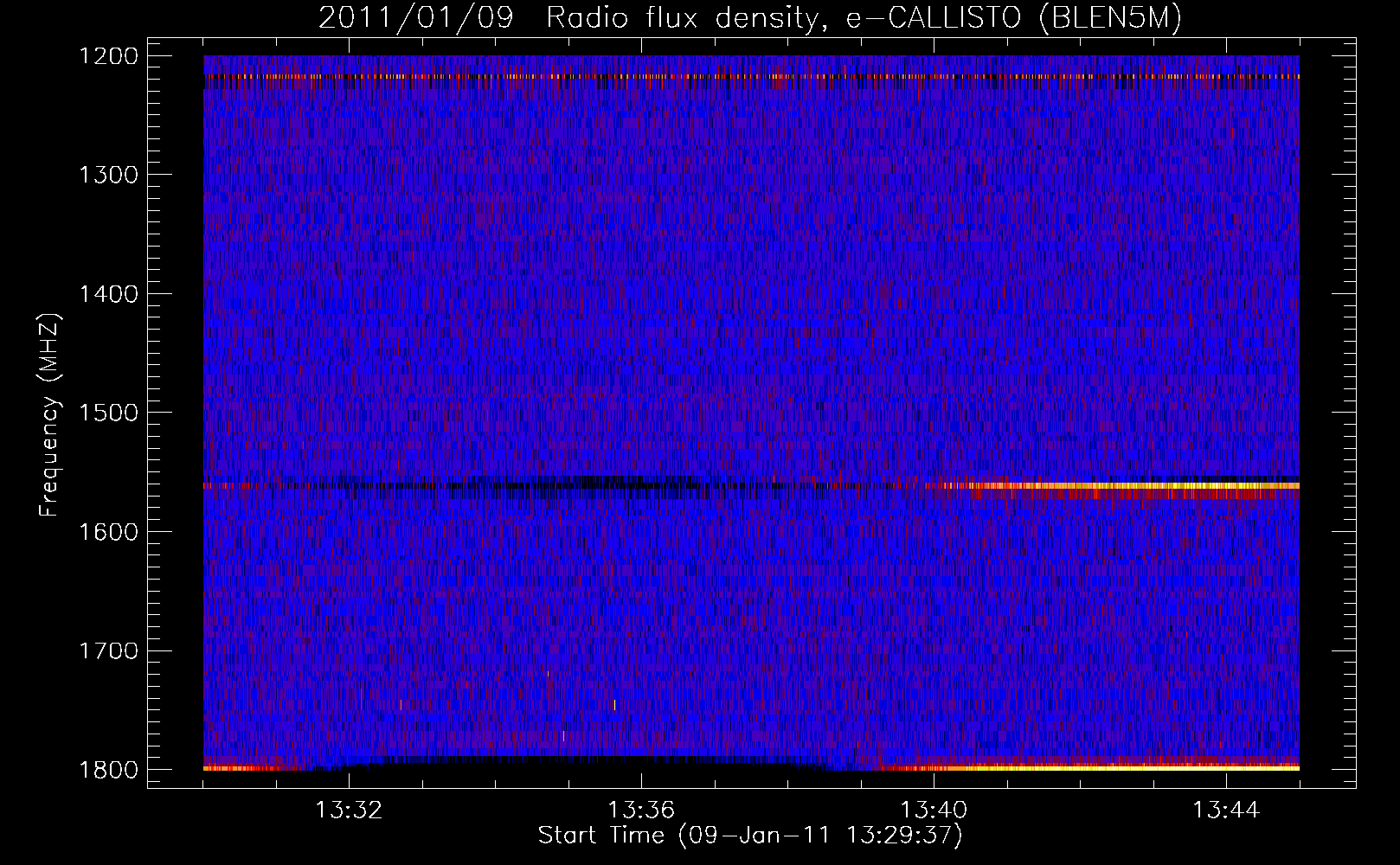Select the '1500' frequency axis label
1400x865 pixels.
point(108,413)
